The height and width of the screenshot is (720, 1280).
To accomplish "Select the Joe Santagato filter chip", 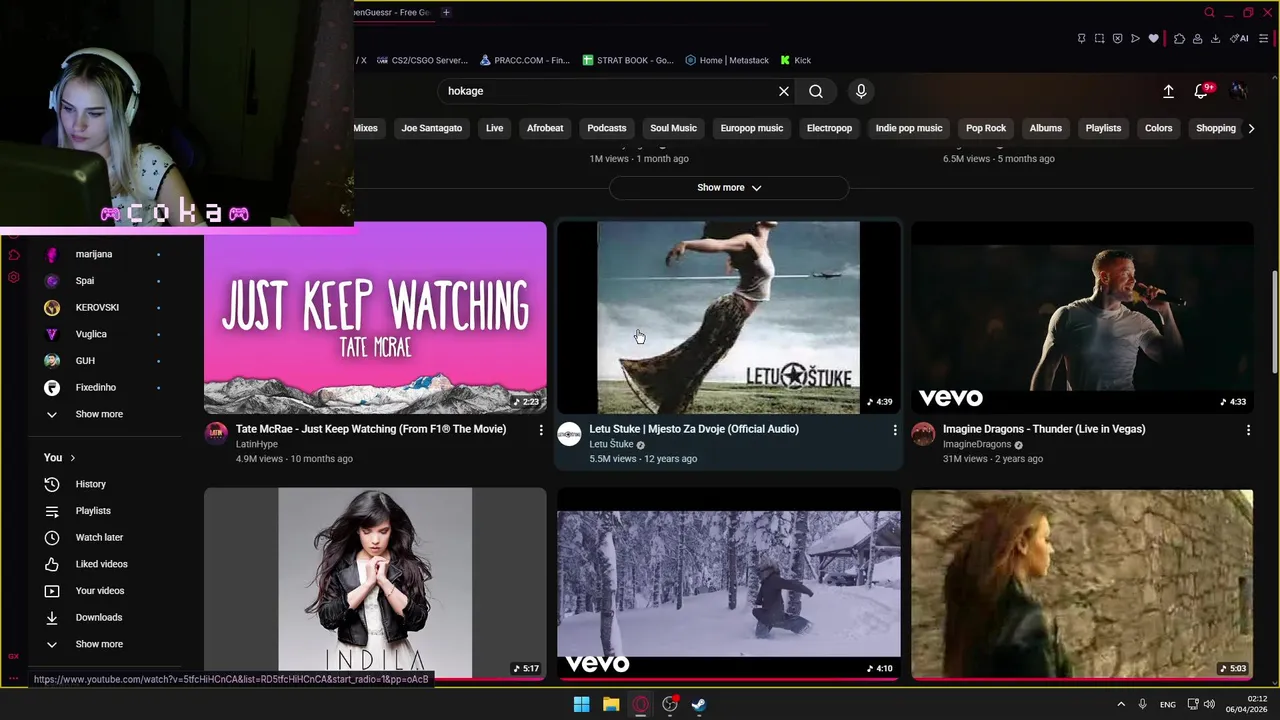I will coord(432,128).
